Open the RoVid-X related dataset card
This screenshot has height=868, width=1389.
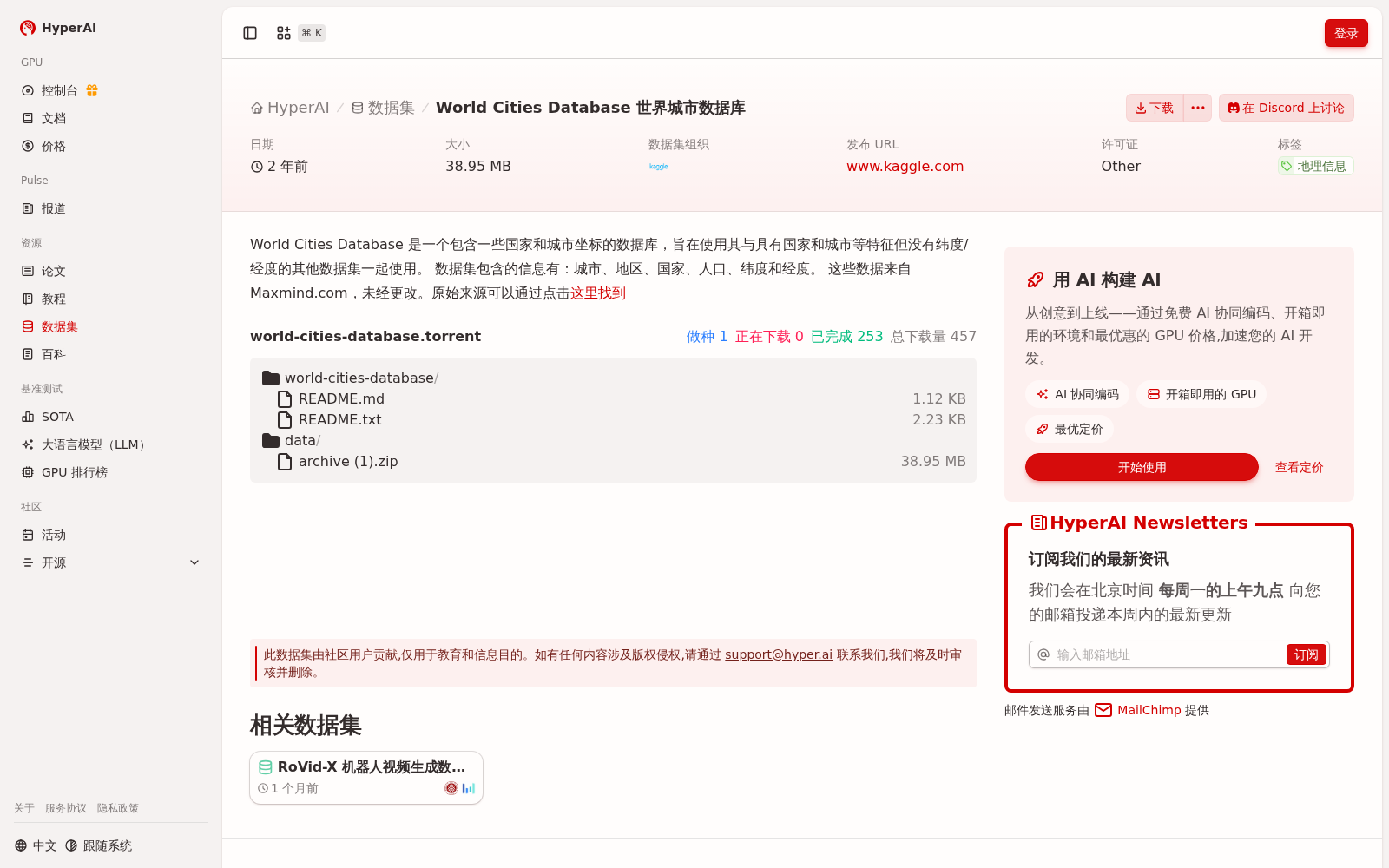[366, 778]
